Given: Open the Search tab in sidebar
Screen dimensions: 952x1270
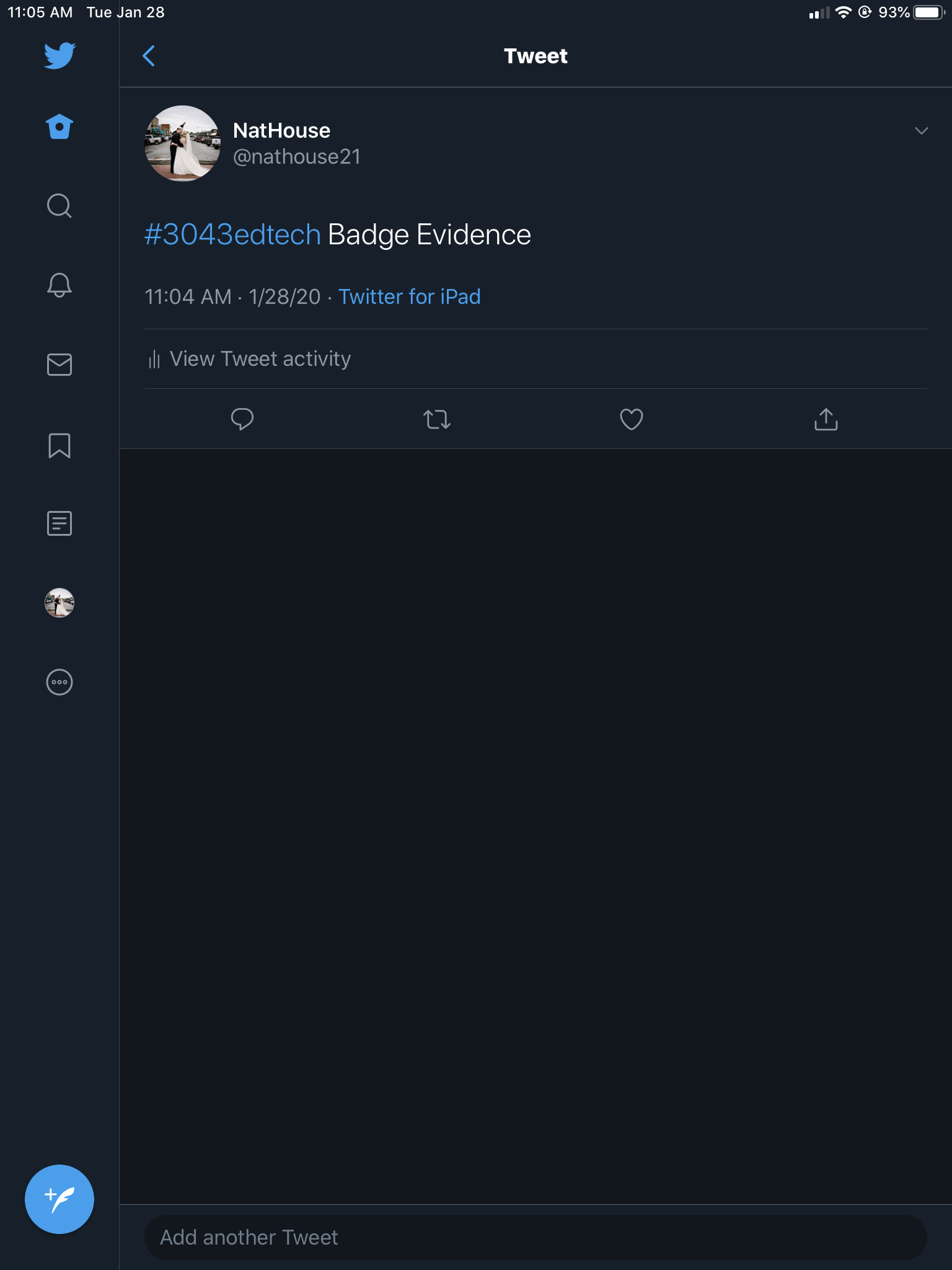Looking at the screenshot, I should 59,206.
